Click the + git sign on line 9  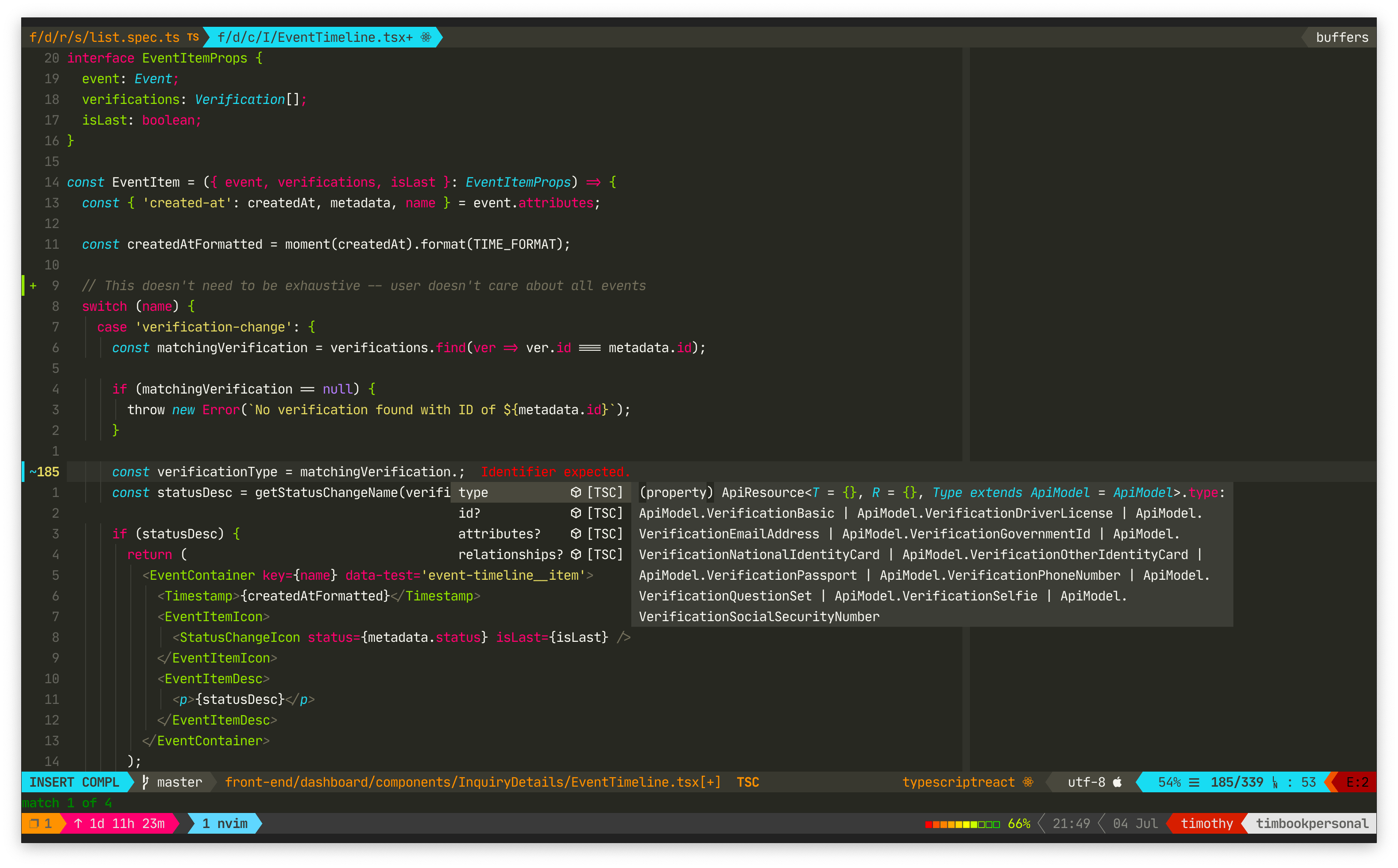click(33, 285)
